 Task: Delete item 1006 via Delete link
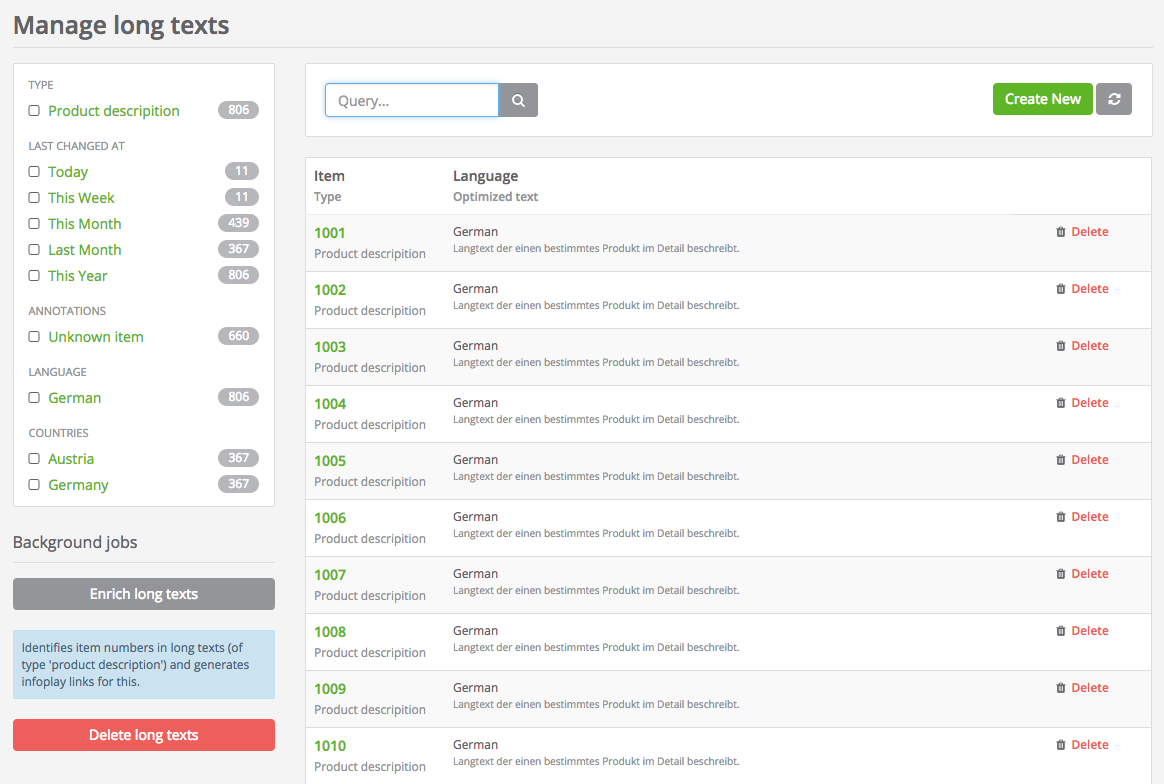[1089, 517]
